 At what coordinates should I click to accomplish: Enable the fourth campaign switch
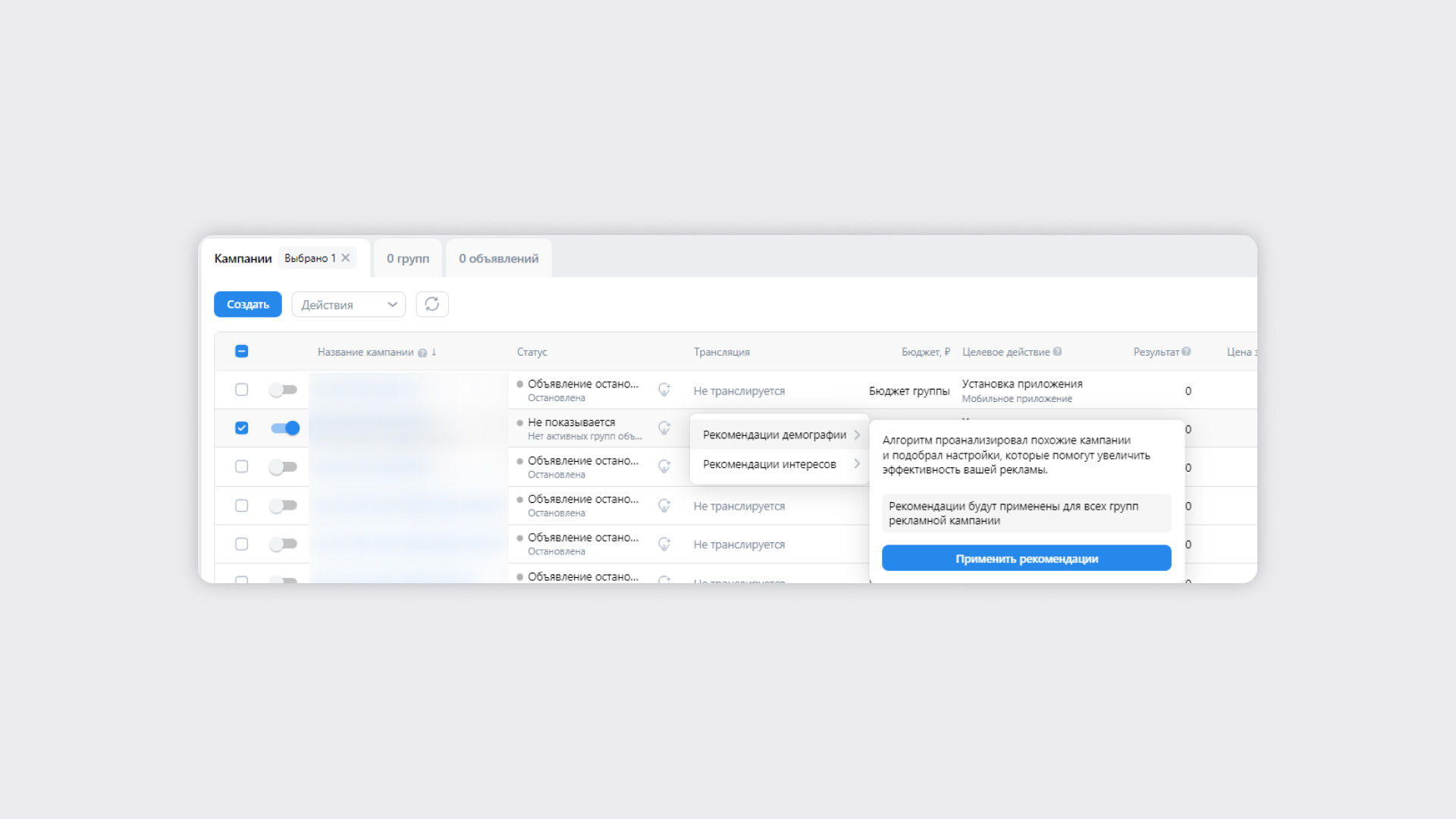(x=284, y=506)
